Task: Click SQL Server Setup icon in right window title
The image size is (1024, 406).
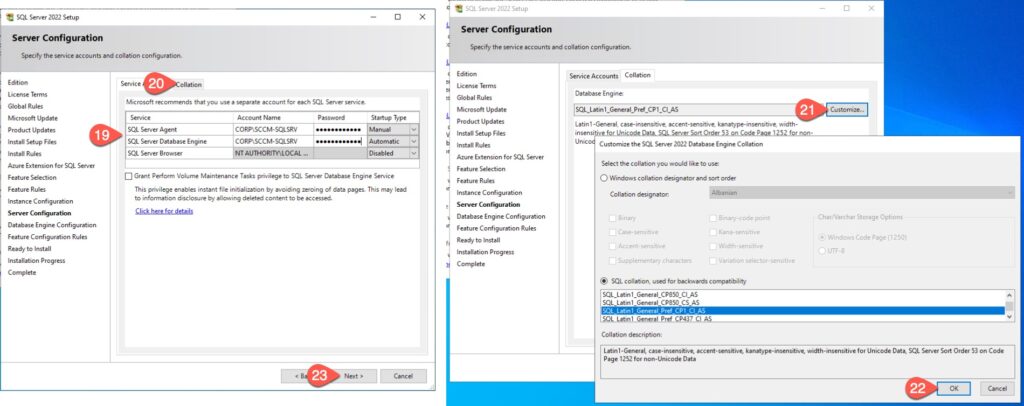Action: coord(459,8)
